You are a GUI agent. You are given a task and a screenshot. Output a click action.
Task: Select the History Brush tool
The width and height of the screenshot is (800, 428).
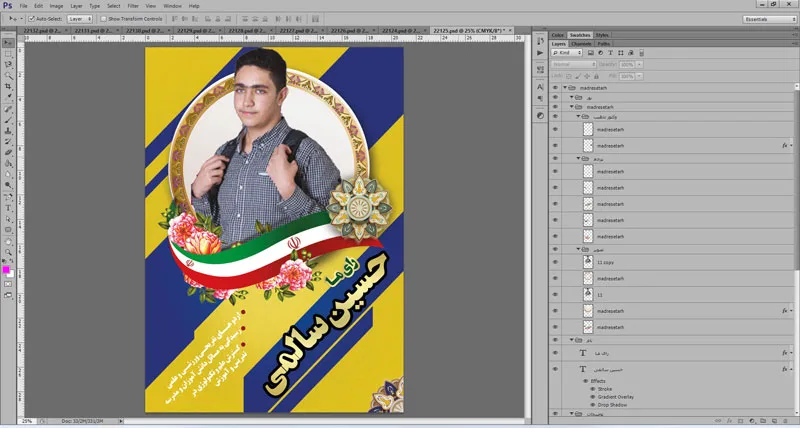[x=8, y=142]
